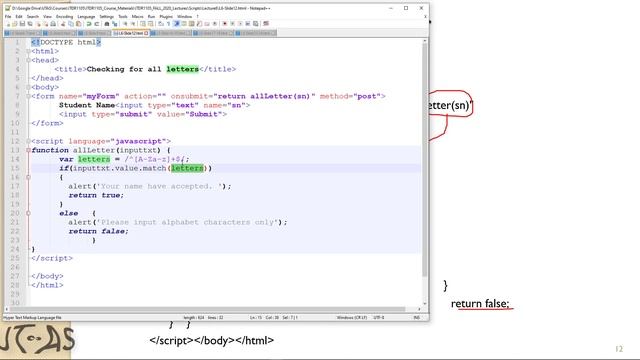Open the User Defined Language icon

pyautogui.click(x=184, y=24)
